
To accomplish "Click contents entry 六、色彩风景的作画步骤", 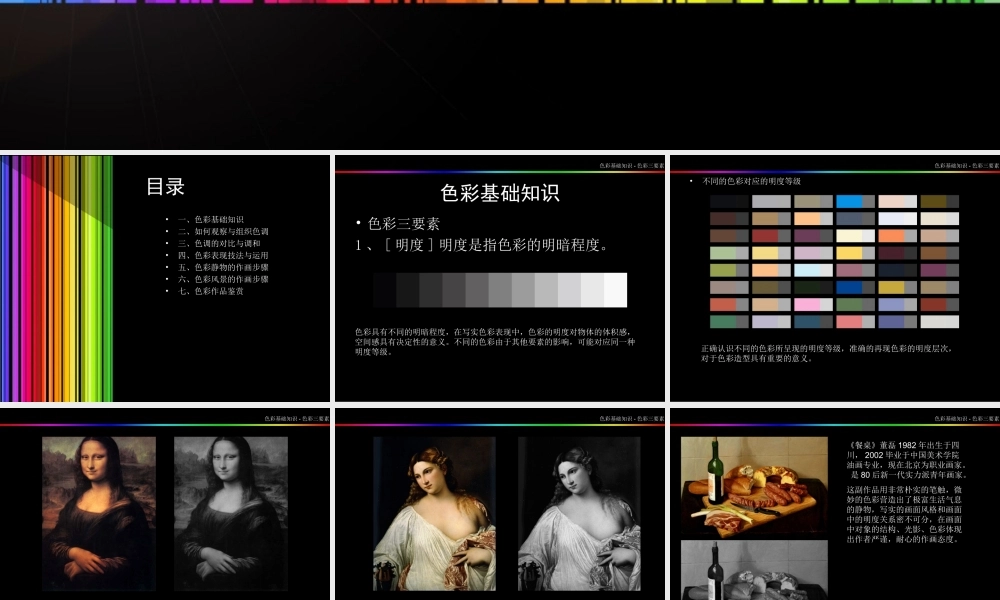I will coord(223,279).
